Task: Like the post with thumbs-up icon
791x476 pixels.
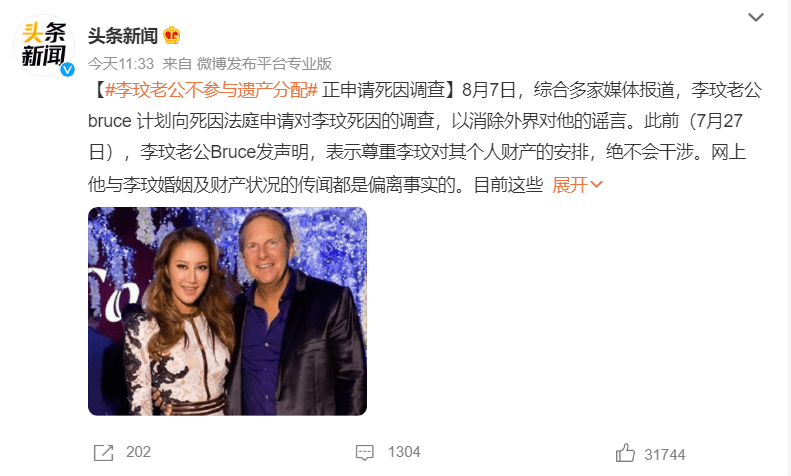Action: point(625,453)
